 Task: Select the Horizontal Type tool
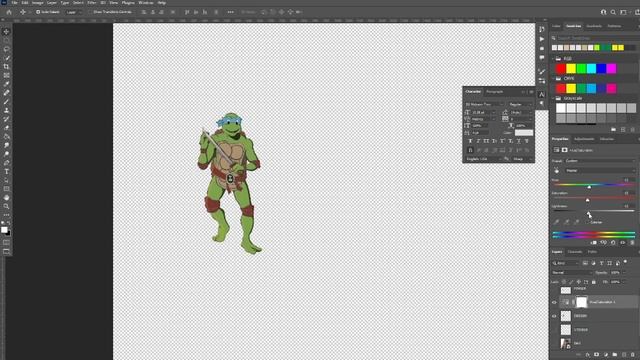point(6,171)
